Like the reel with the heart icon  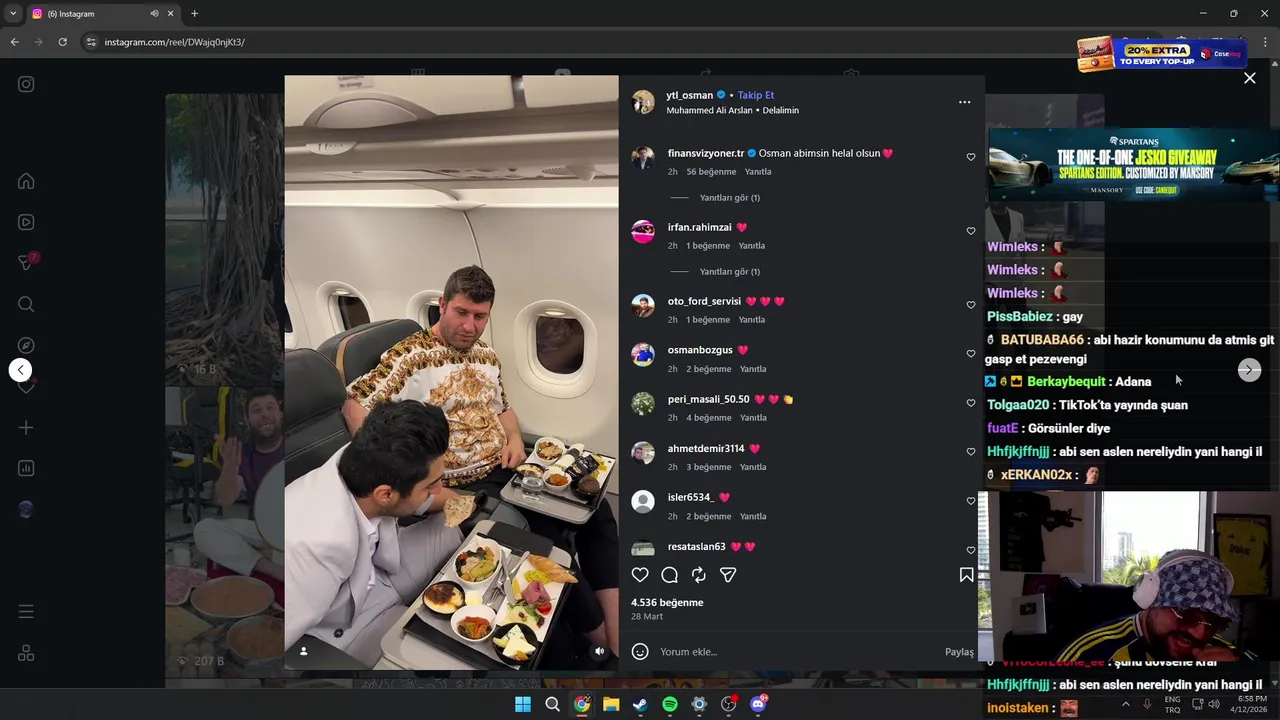coord(640,575)
